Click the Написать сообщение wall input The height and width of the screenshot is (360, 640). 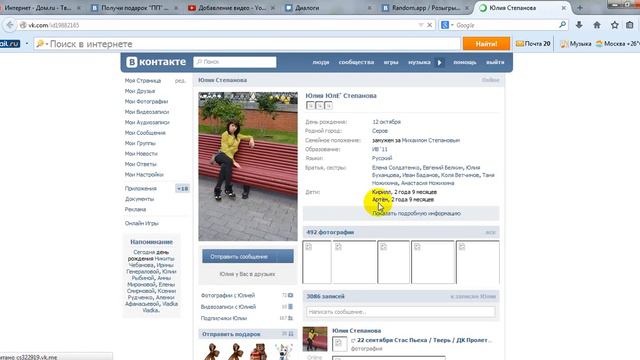pos(401,312)
